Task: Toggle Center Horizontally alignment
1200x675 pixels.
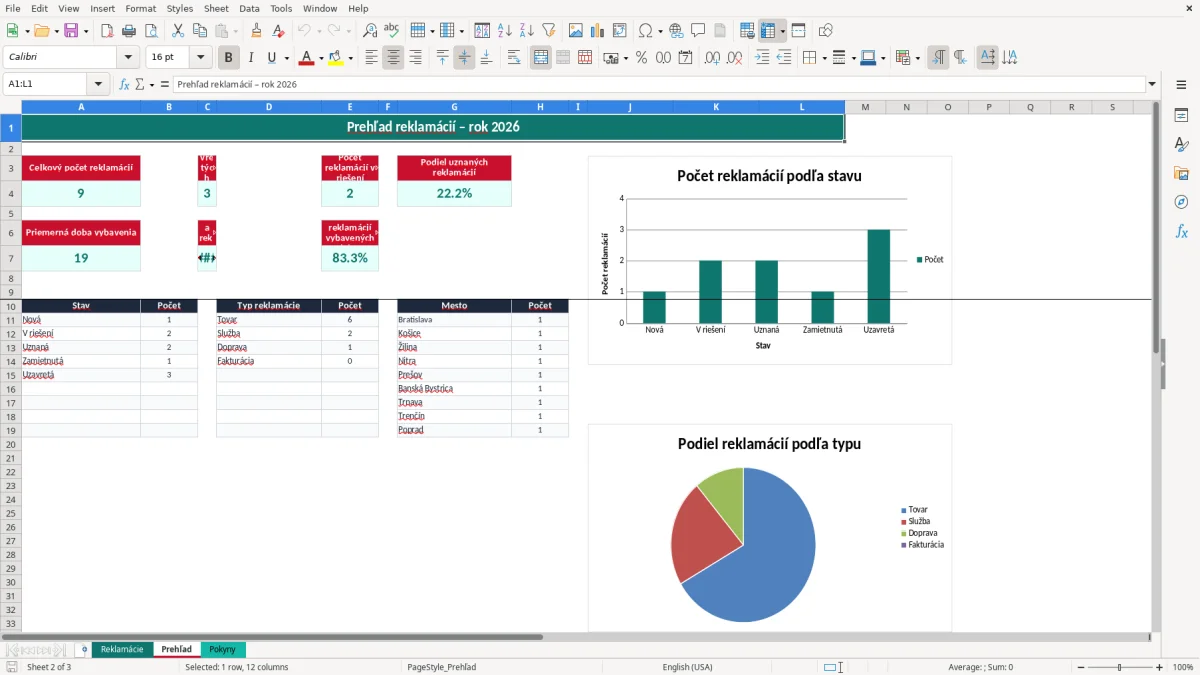Action: coord(393,58)
